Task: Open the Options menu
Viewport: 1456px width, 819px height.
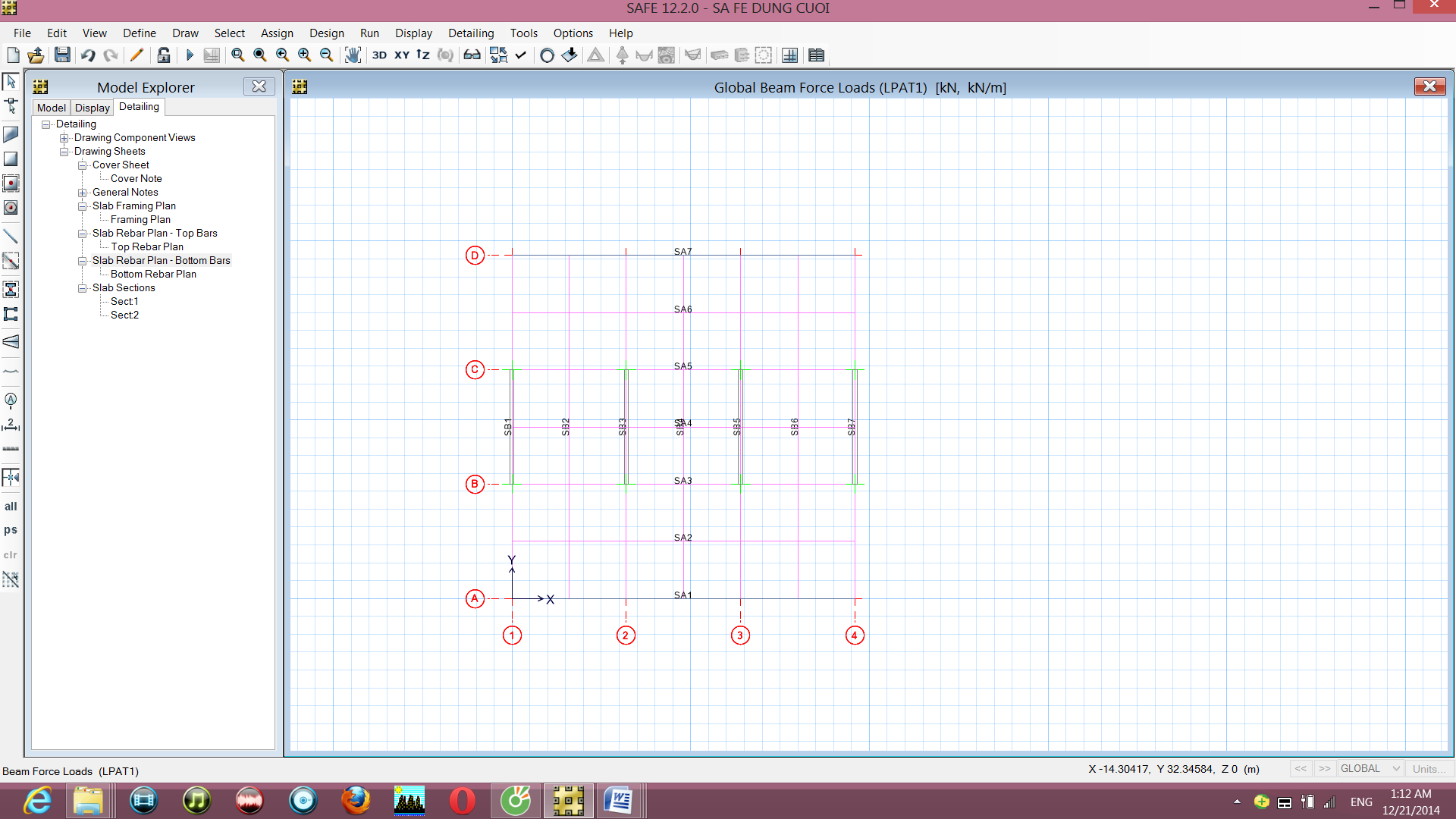Action: click(573, 33)
